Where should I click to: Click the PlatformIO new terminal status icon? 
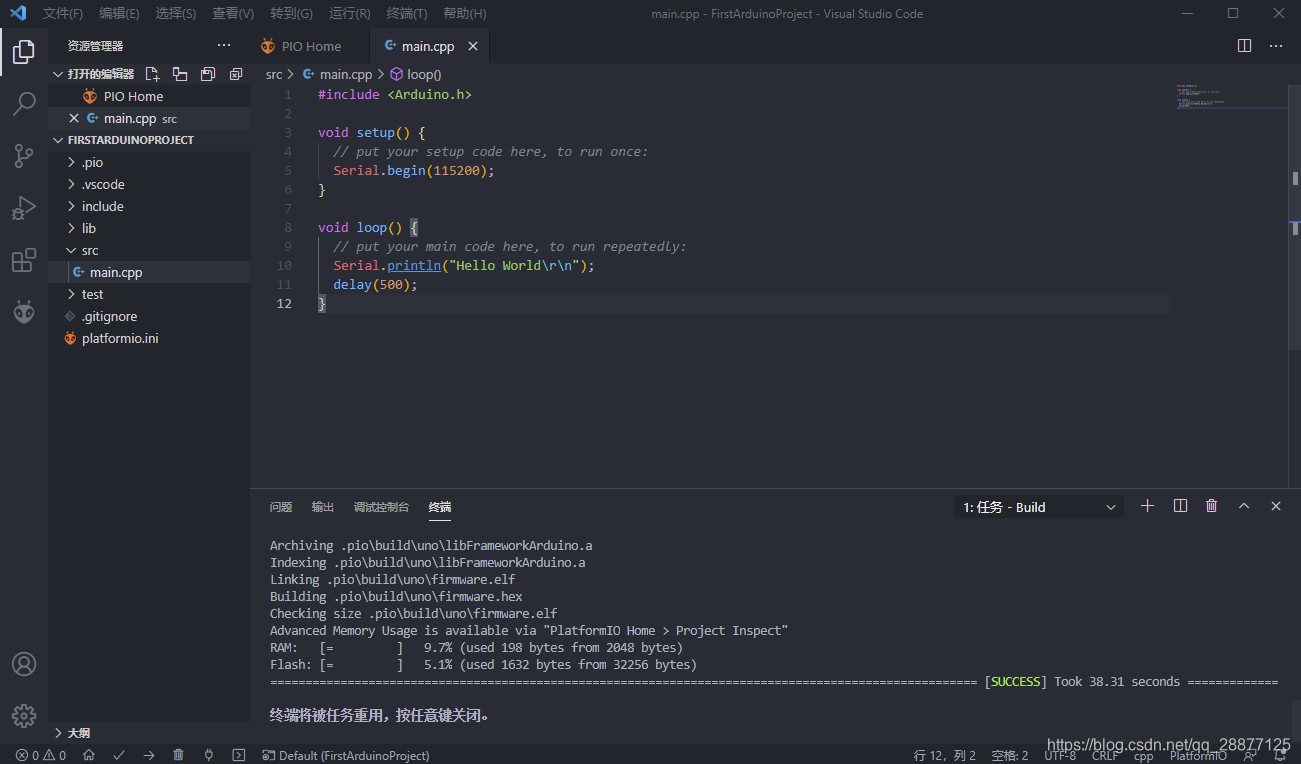tap(238, 755)
